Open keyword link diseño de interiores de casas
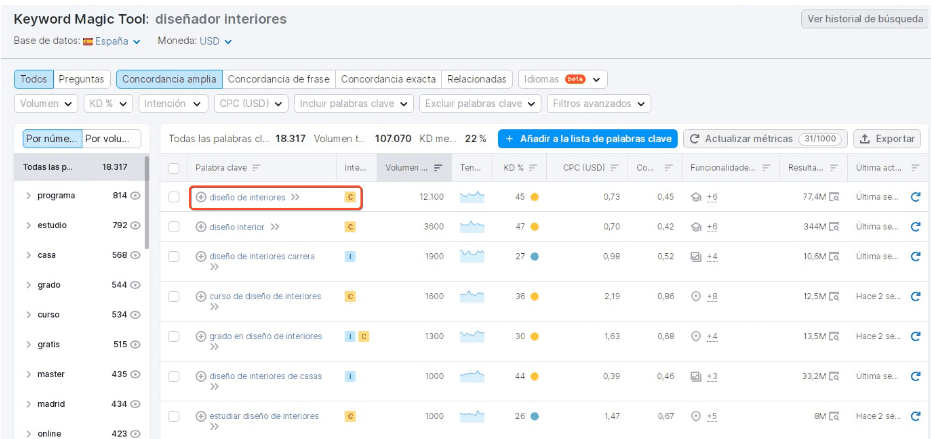 pyautogui.click(x=265, y=376)
